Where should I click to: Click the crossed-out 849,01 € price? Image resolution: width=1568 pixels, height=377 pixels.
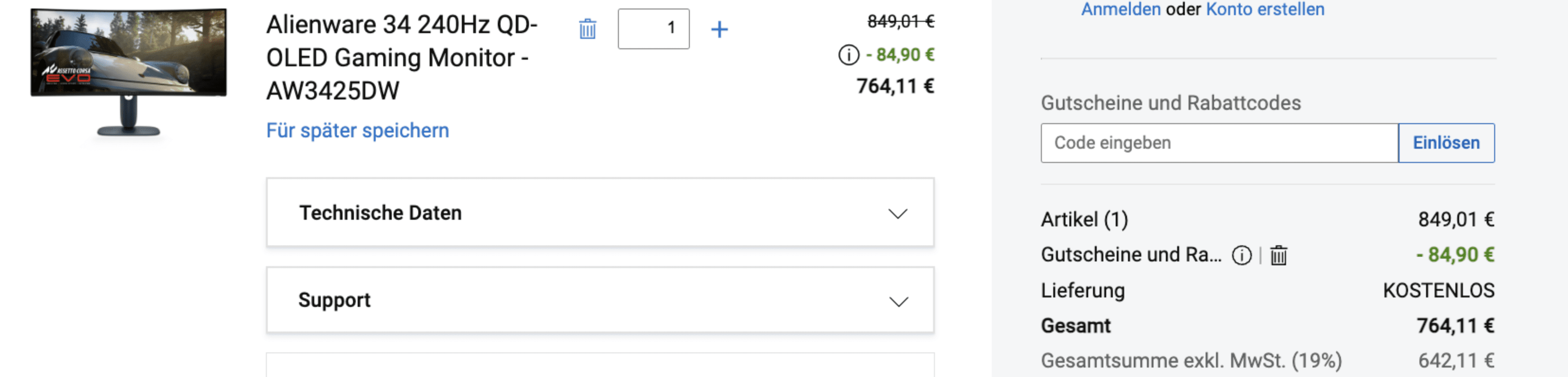coord(900,22)
